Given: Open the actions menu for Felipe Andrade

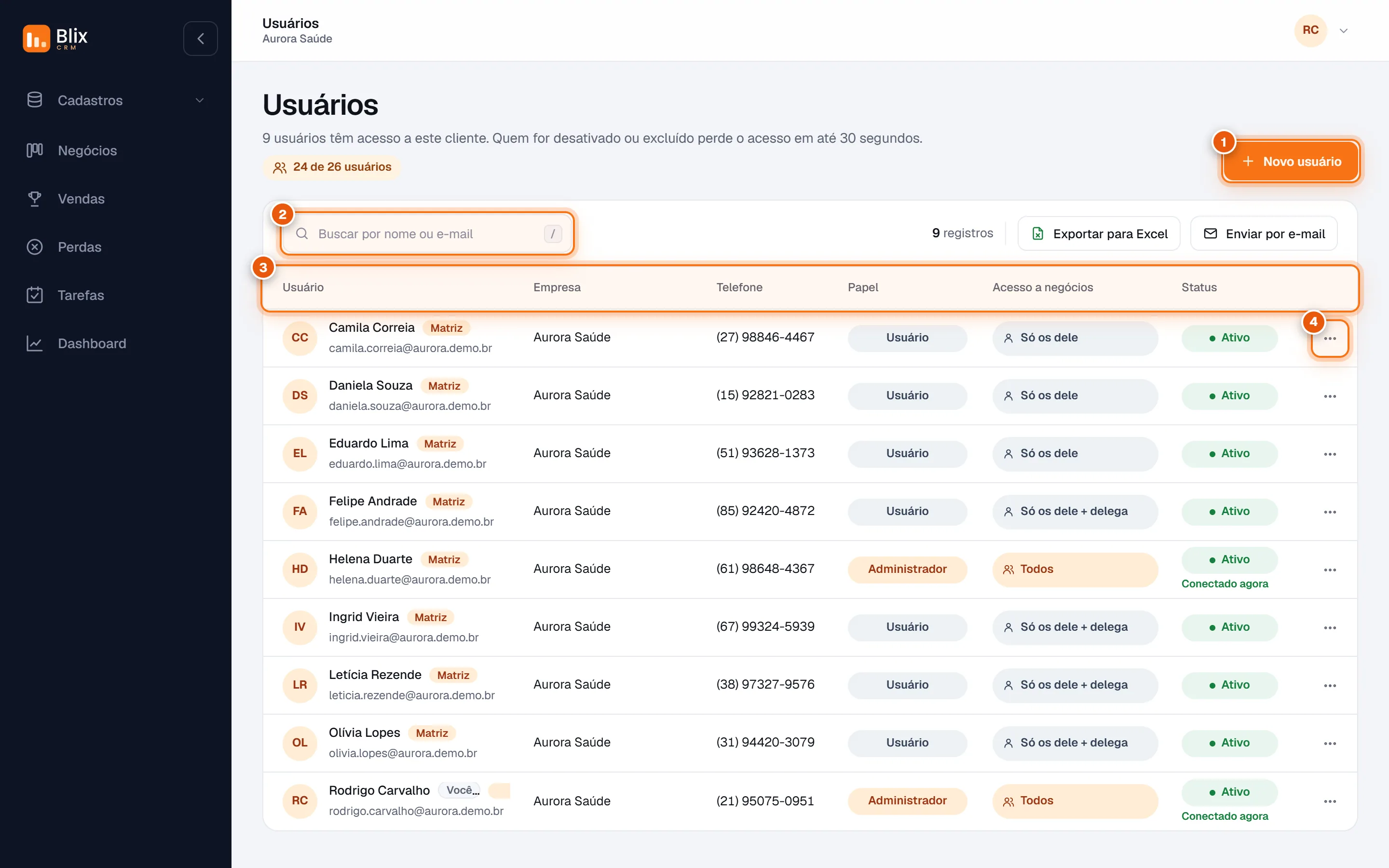Looking at the screenshot, I should pyautogui.click(x=1330, y=512).
